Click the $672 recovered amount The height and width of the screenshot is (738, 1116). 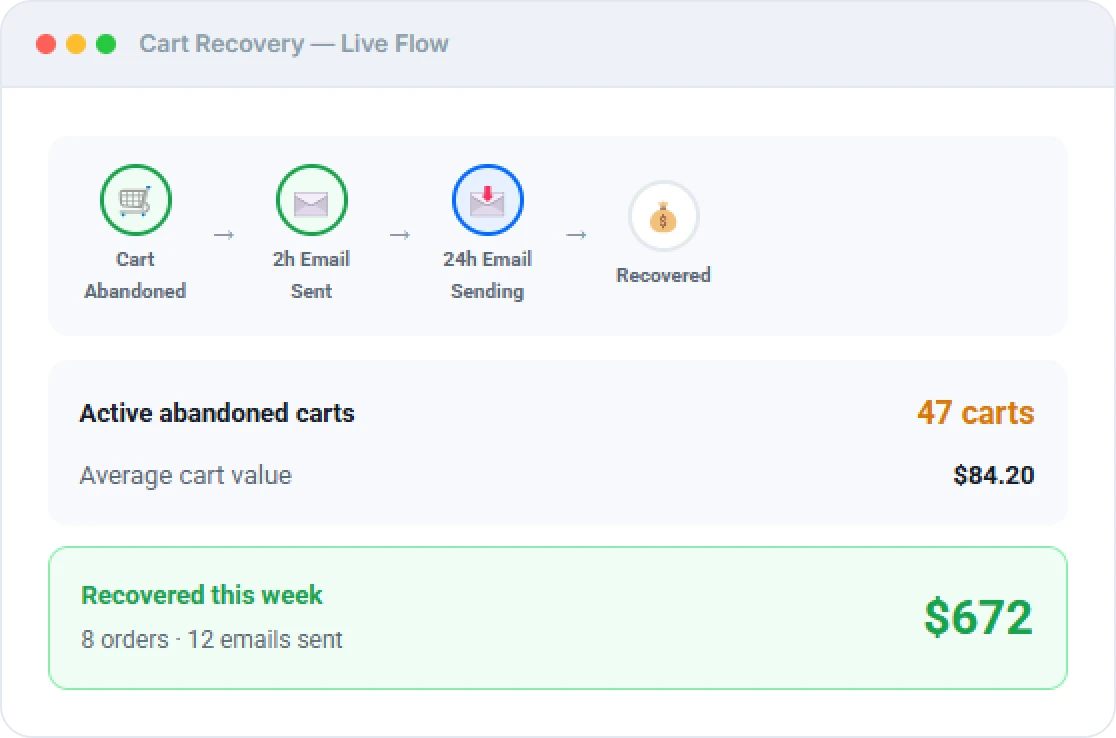pyautogui.click(x=978, y=617)
